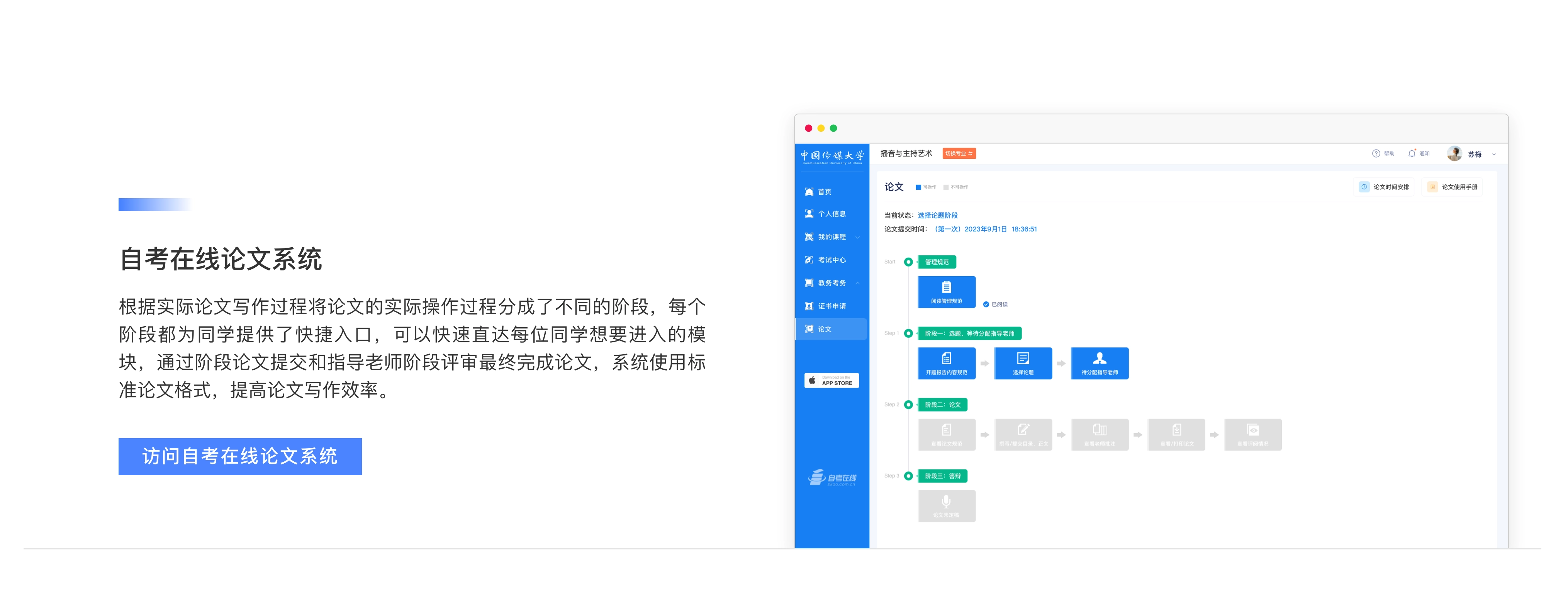Click the 阅读管理规范 document tile
The height and width of the screenshot is (612, 1568).
click(946, 292)
